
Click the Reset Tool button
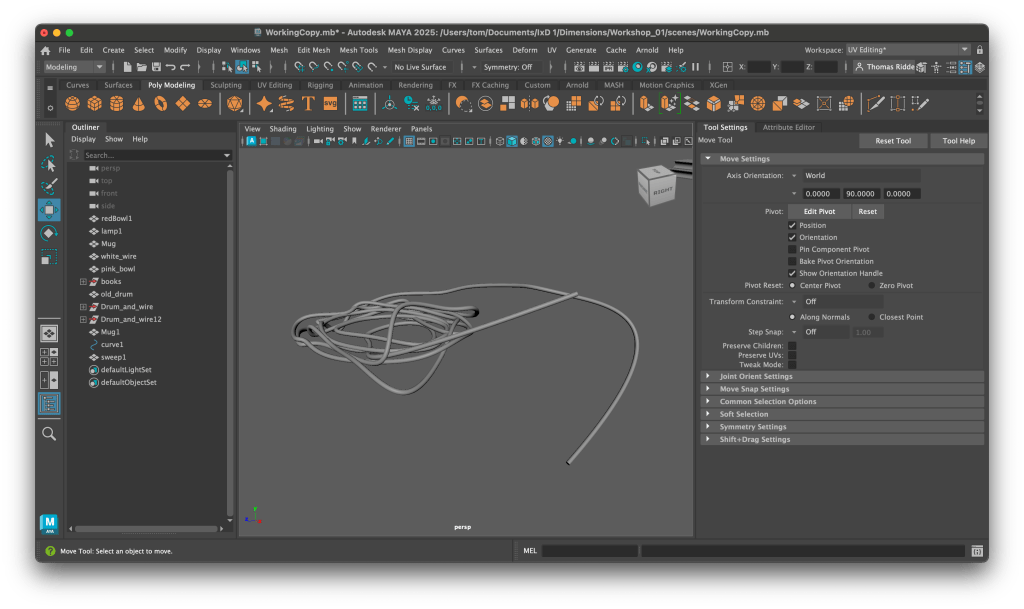tap(892, 141)
